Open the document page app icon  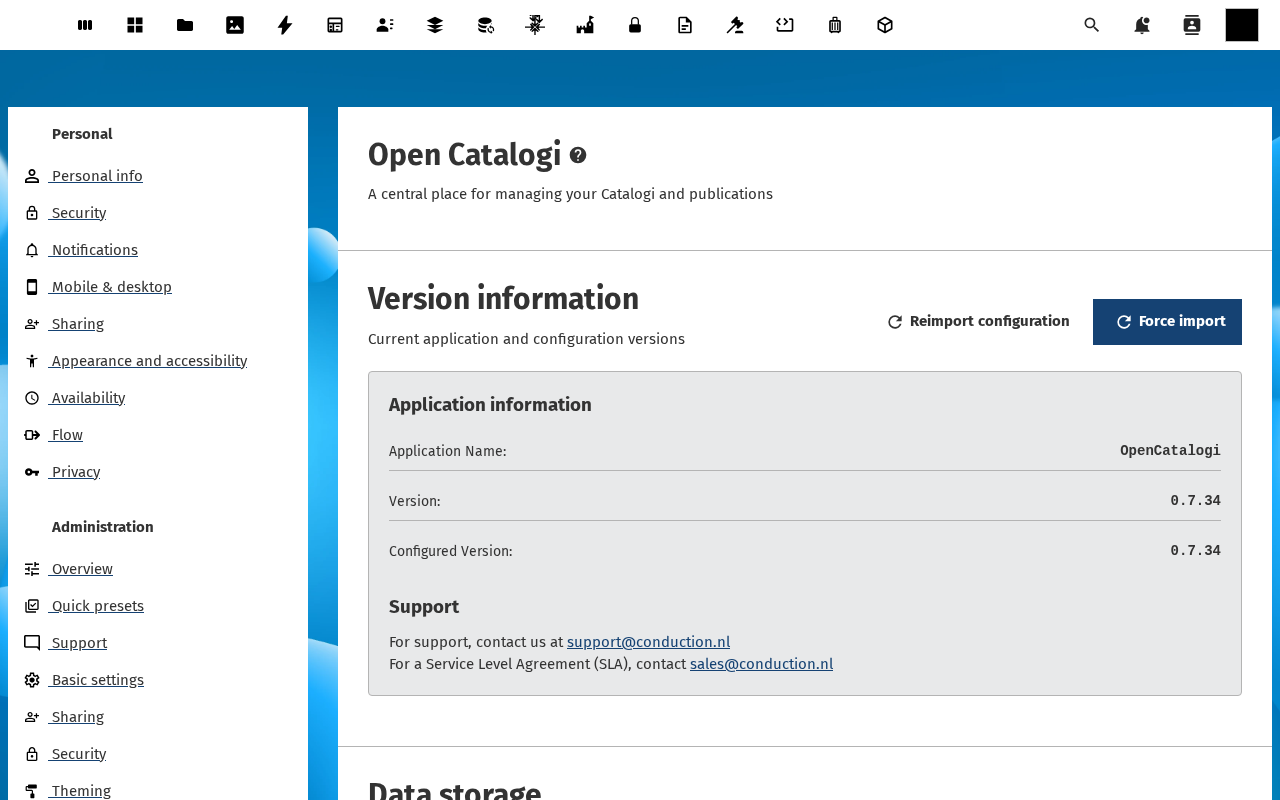point(685,25)
